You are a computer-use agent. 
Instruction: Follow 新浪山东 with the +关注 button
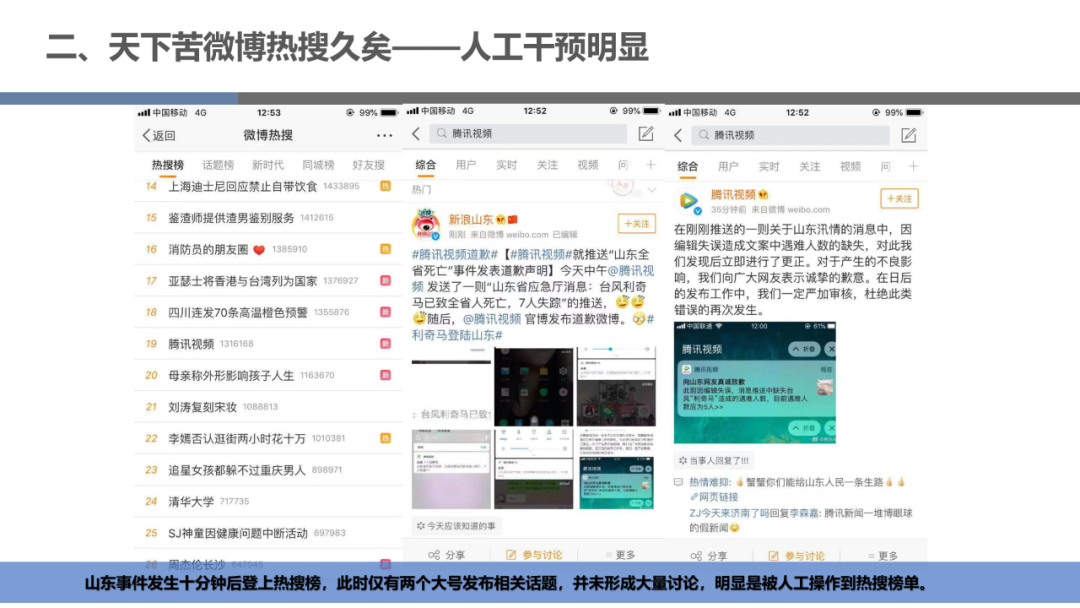(636, 224)
